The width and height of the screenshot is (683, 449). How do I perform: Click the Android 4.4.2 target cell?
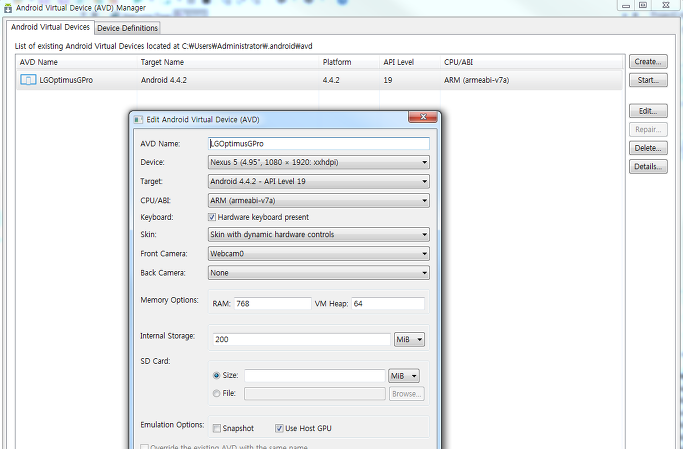(164, 80)
